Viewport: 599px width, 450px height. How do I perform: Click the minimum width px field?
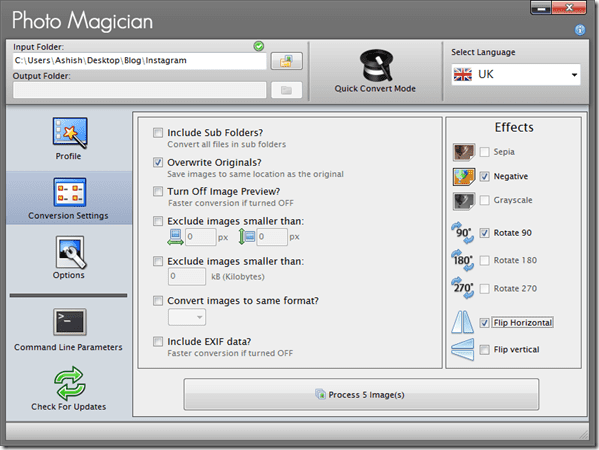pos(201,237)
